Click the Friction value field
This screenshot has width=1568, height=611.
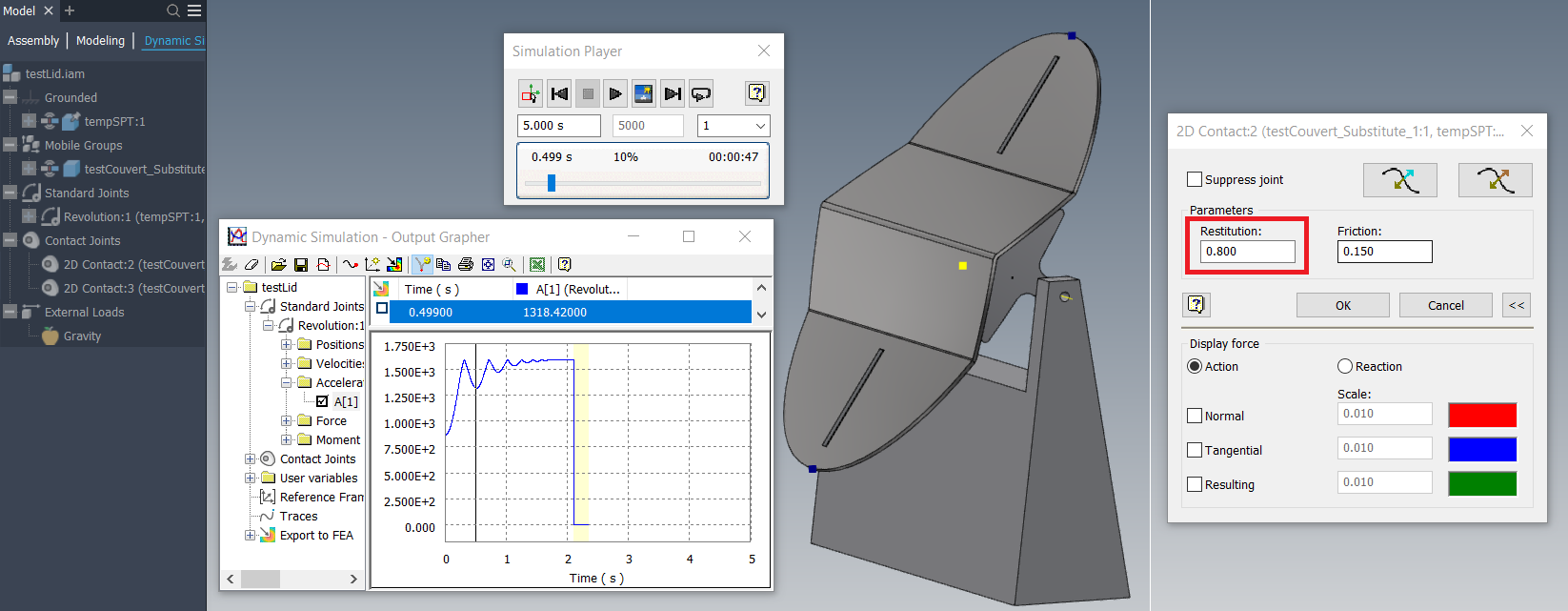pos(1385,252)
